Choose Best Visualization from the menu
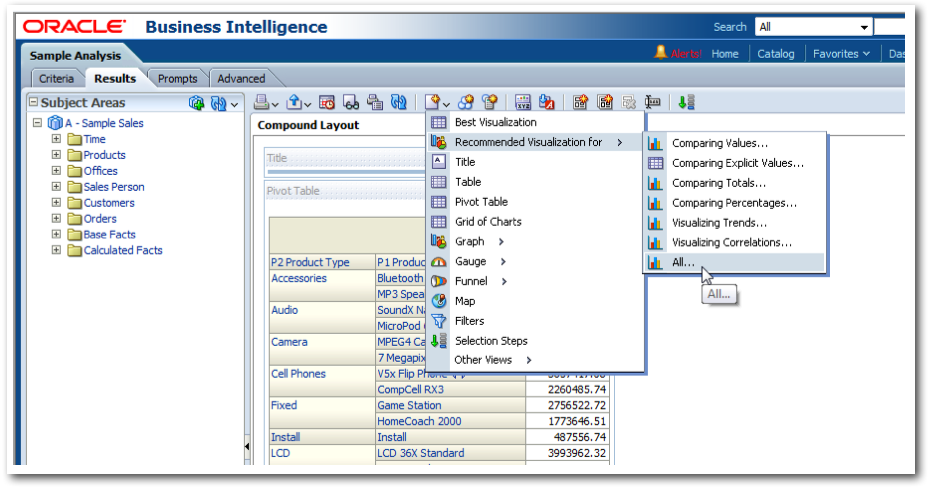Image resolution: width=934 pixels, height=487 pixels. 535,122
